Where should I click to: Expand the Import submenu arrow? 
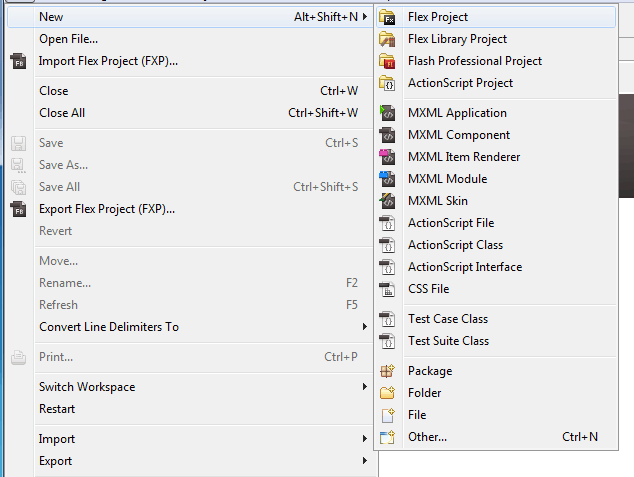click(365, 439)
